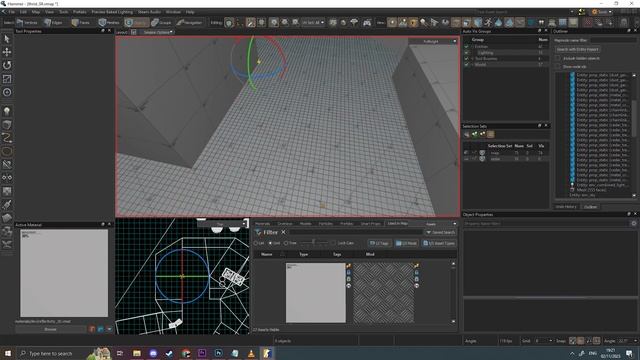Select the Tree view radio button
Screen dimensions: 640x360
(286, 243)
